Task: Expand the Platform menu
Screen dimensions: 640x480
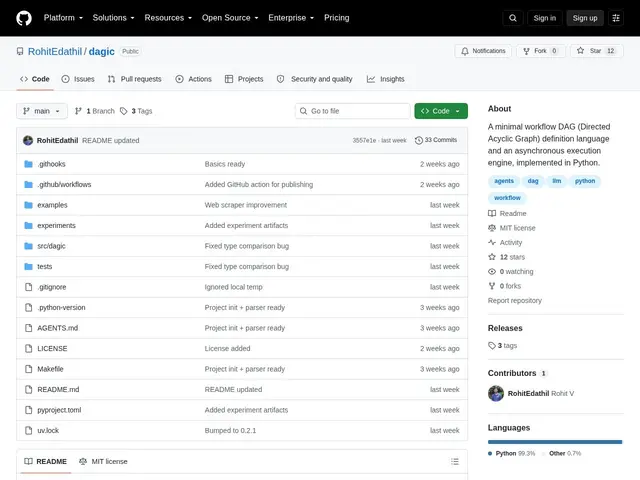Action: point(63,18)
